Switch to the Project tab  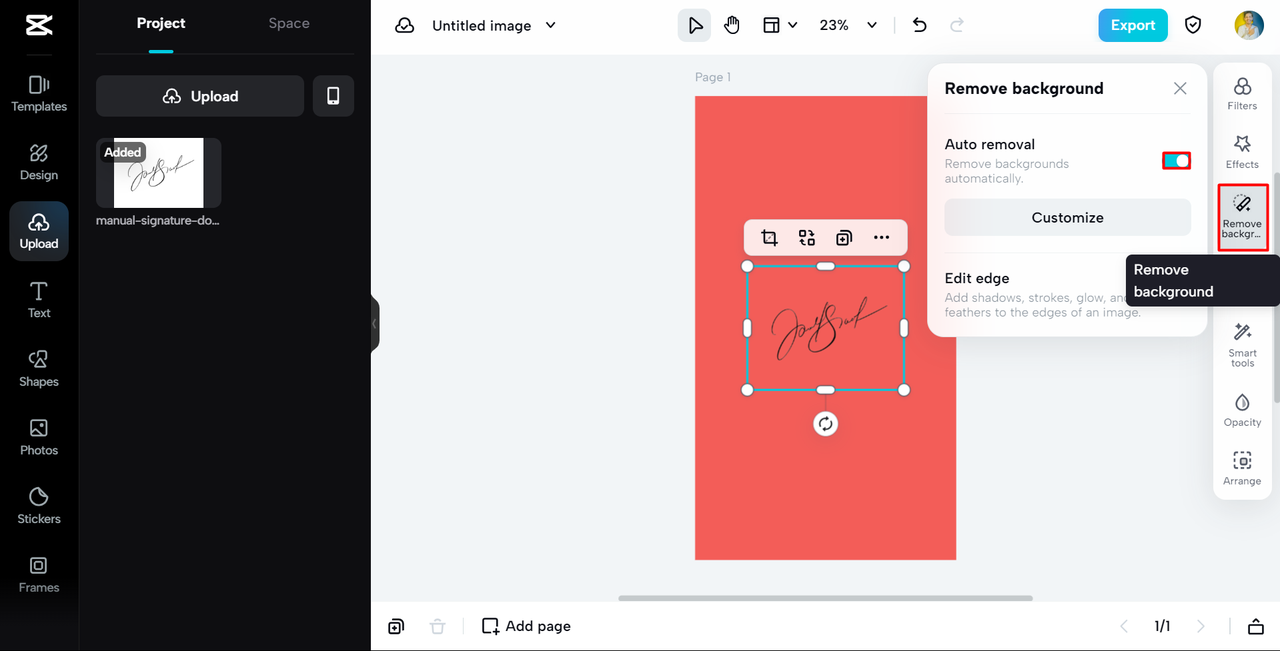161,23
